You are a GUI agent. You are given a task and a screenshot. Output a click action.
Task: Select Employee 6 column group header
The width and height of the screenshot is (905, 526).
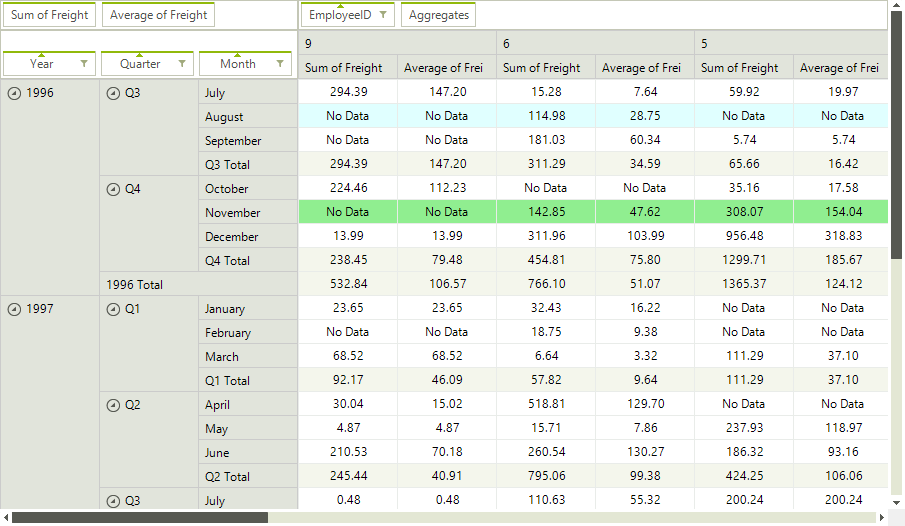click(596, 43)
